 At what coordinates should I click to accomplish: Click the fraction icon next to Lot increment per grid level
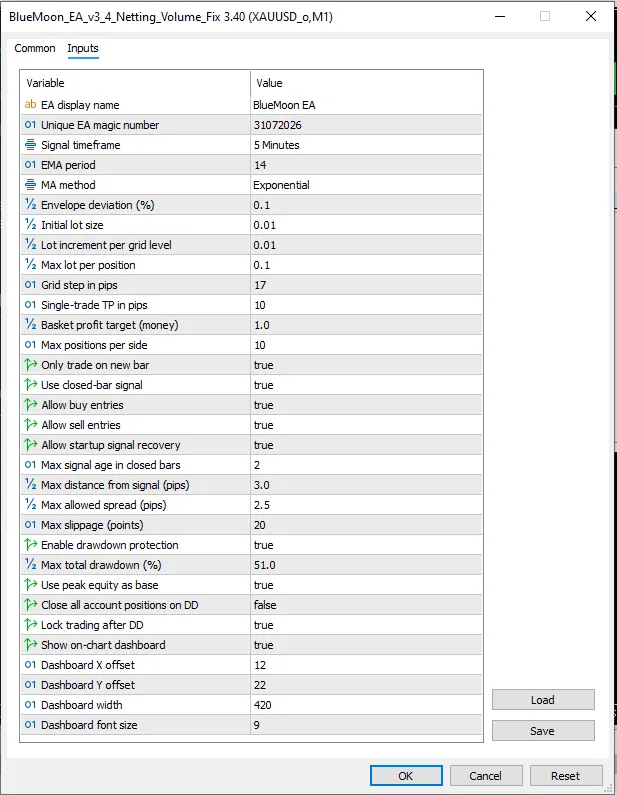pyautogui.click(x=30, y=244)
